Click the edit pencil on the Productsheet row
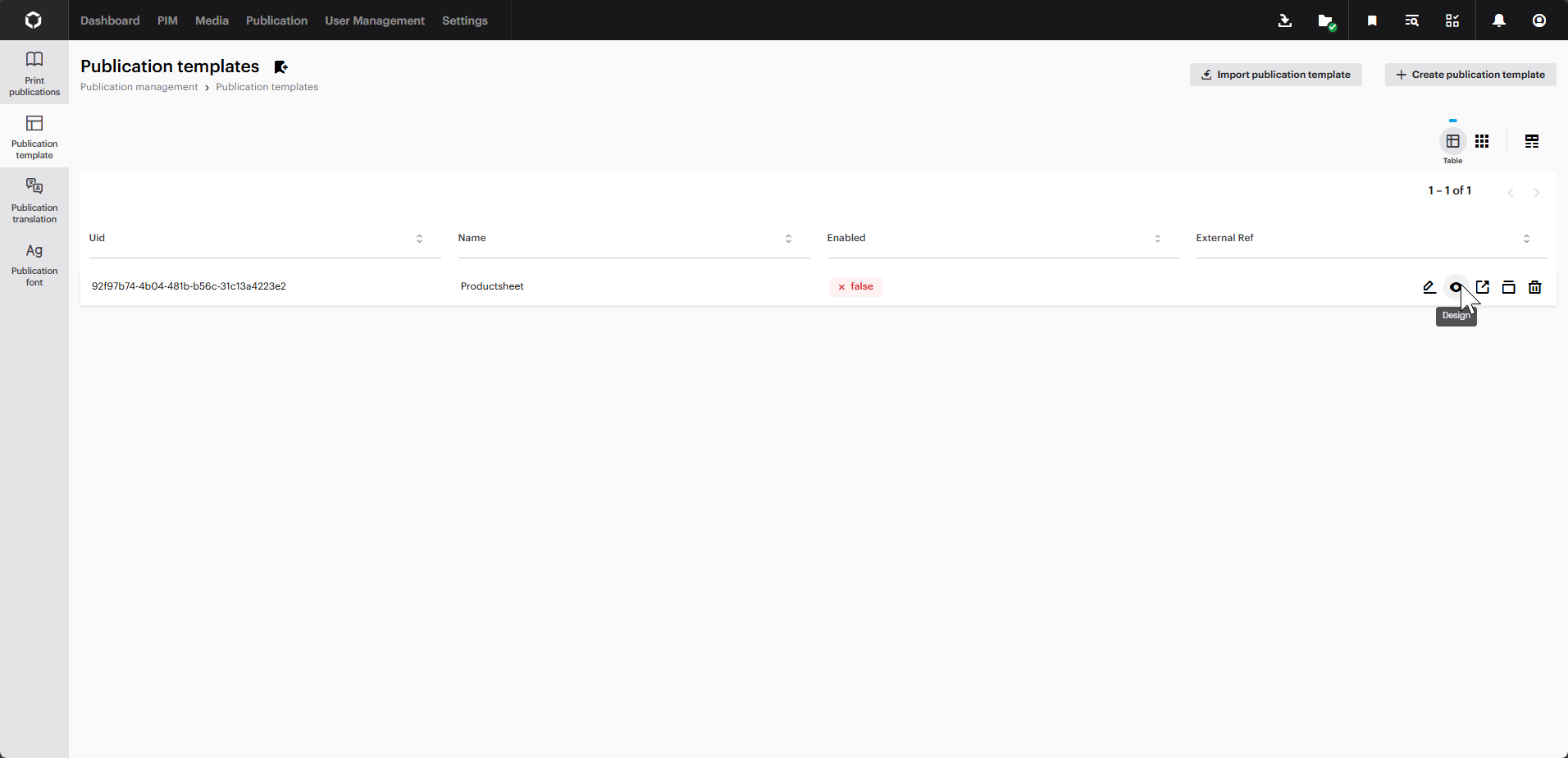The image size is (1568, 758). [1429, 287]
